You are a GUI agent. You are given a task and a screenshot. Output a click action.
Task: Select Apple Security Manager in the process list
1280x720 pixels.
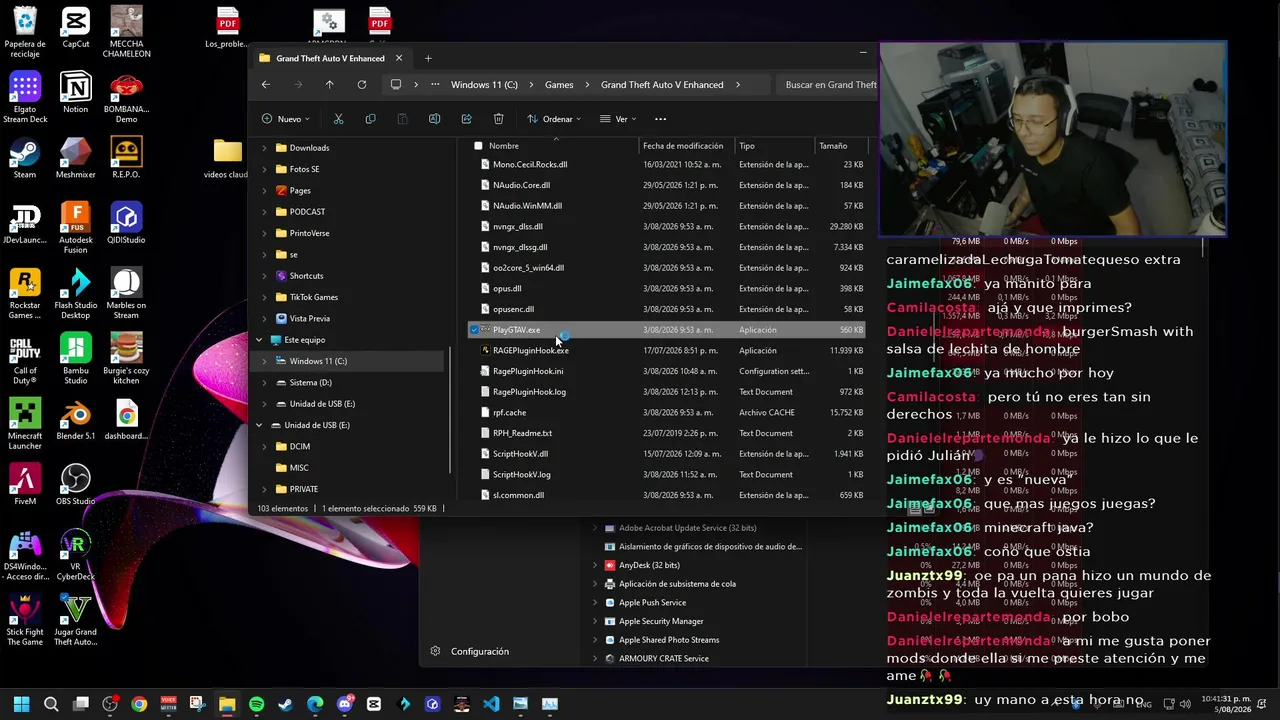(661, 621)
